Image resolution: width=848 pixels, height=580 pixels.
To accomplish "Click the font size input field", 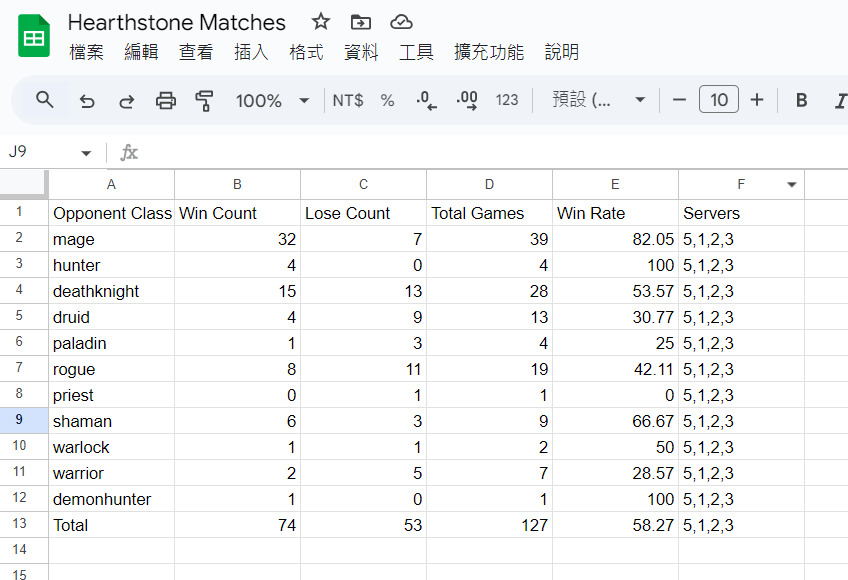I will 718,100.
